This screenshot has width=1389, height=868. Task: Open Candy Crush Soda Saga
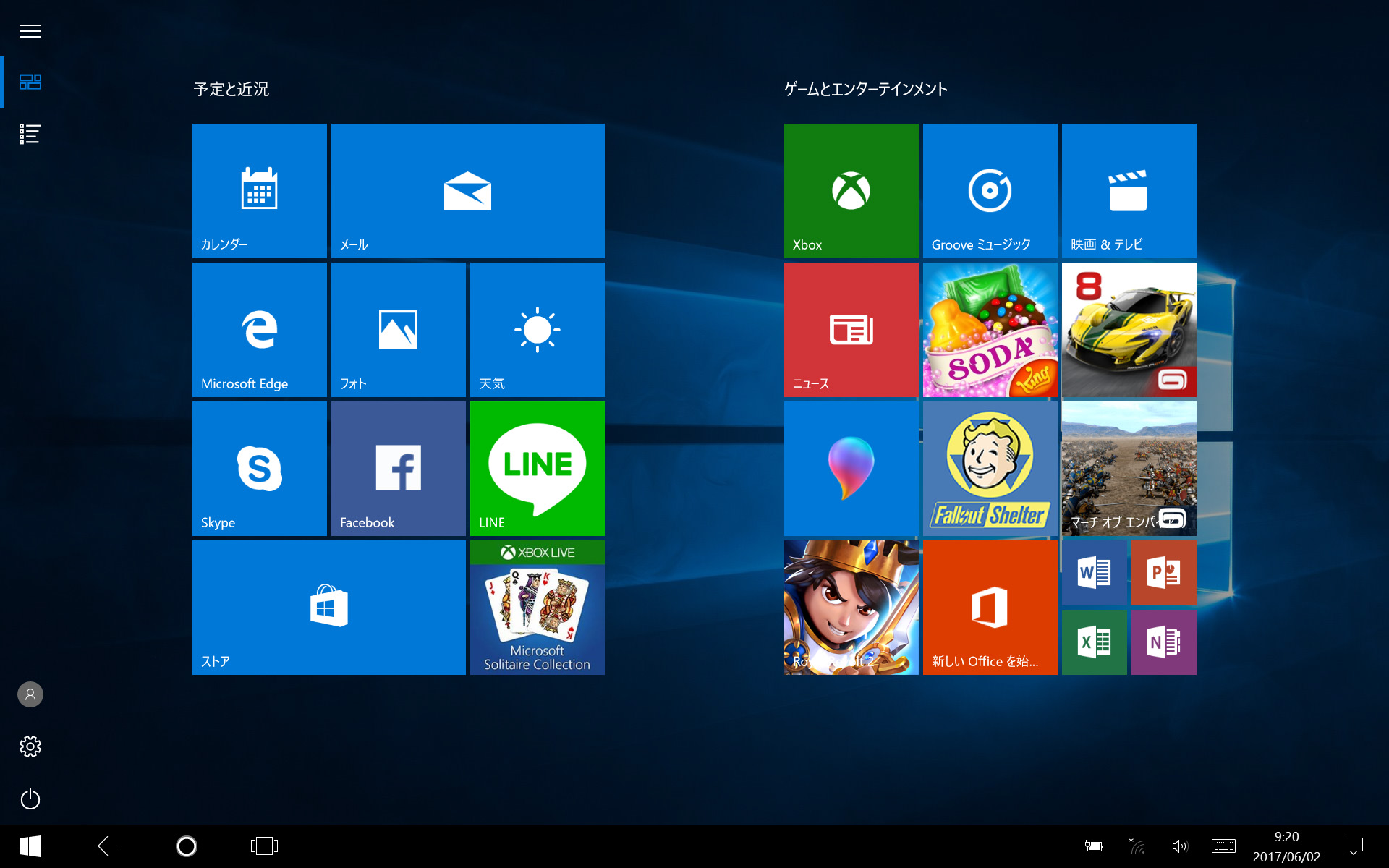click(989, 329)
